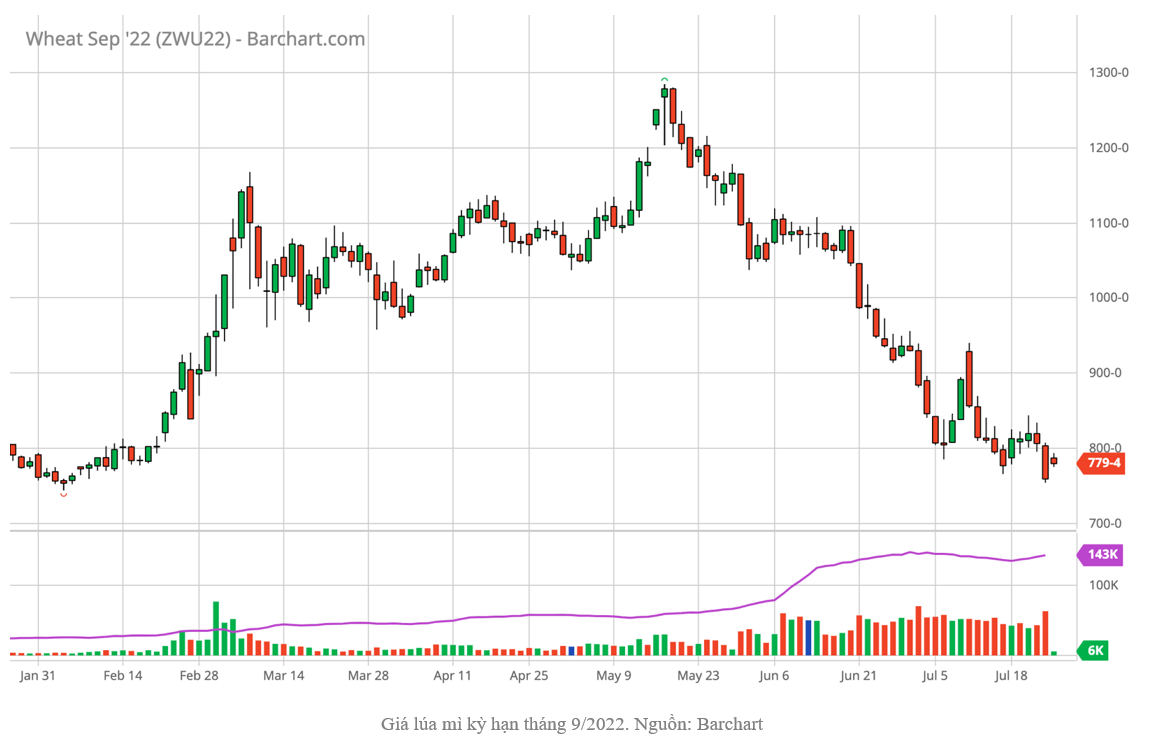Screen dimensions: 1176x749
Task: Click the green 6K volume tag
Action: [1094, 651]
